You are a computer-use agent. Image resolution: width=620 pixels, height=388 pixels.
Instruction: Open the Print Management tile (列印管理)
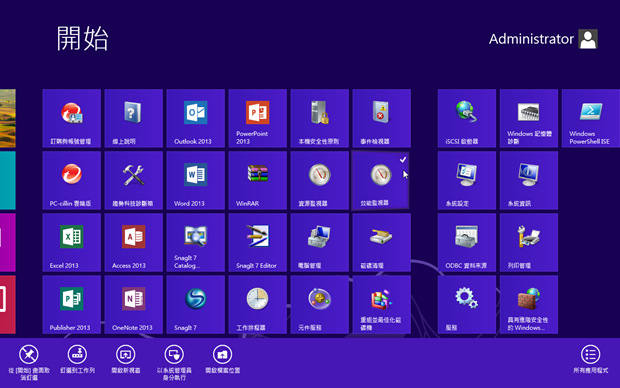pos(529,242)
